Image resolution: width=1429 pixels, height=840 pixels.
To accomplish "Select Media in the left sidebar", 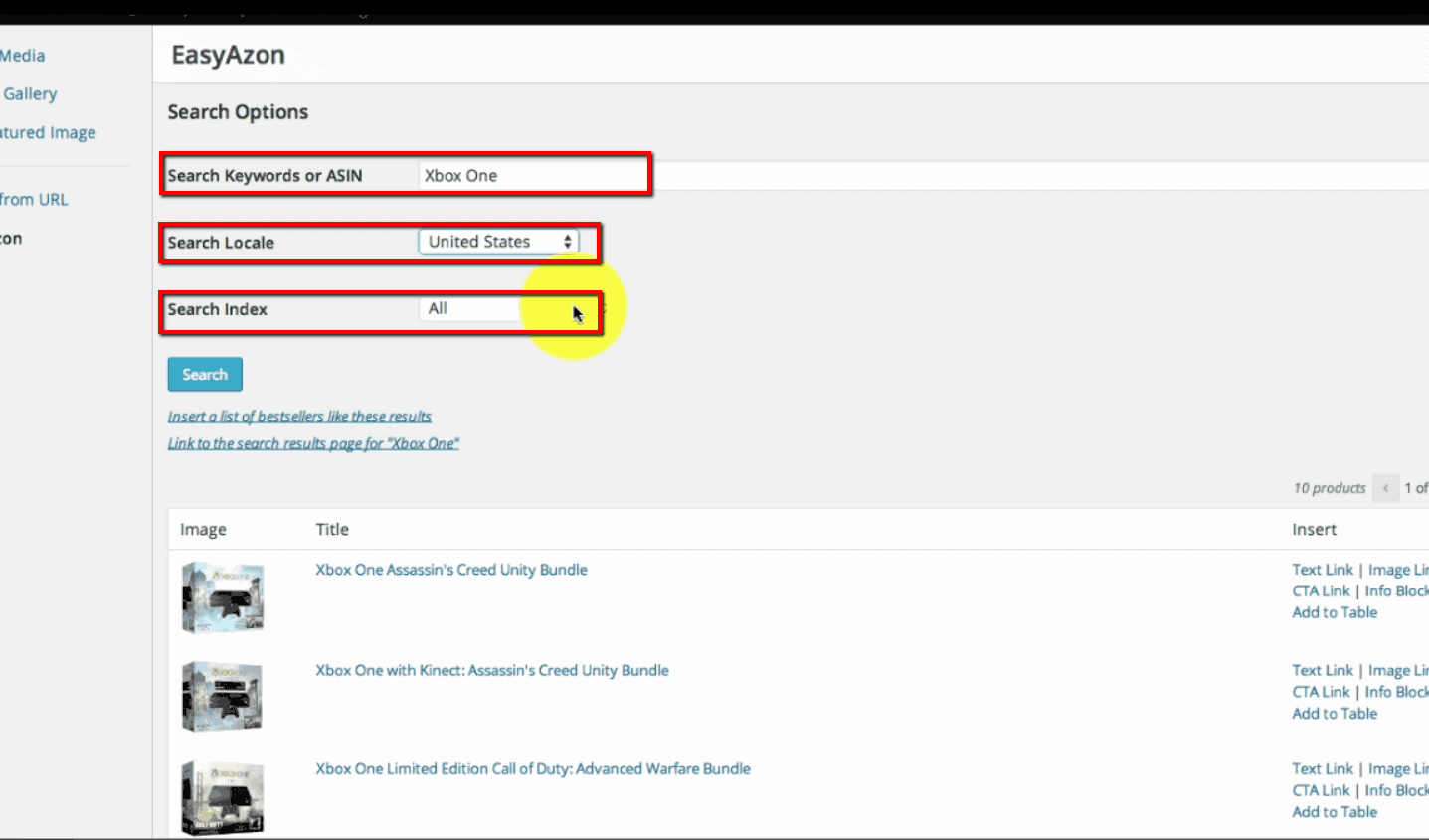I will (x=22, y=56).
